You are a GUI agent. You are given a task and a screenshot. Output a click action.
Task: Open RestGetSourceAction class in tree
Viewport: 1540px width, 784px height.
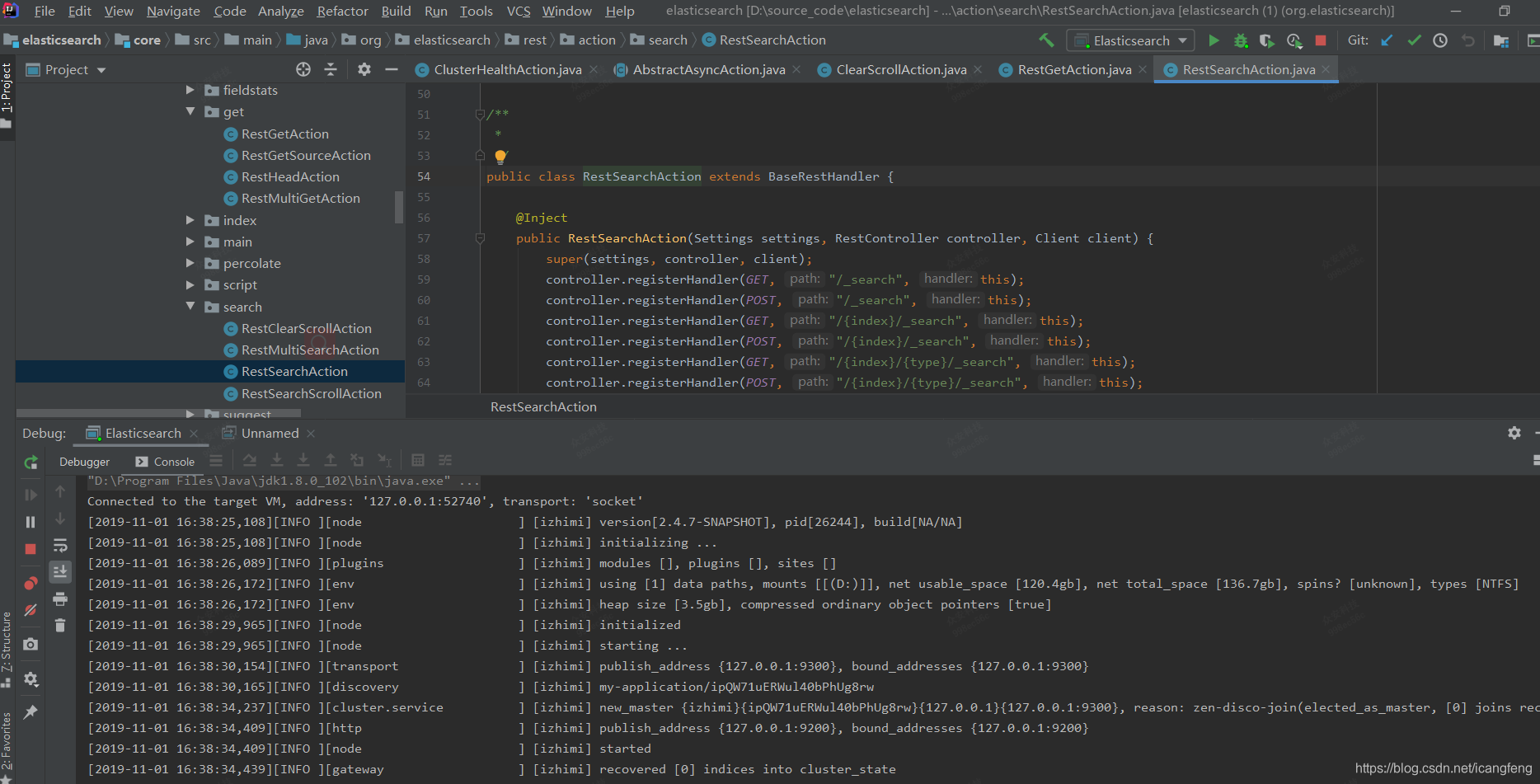click(306, 156)
